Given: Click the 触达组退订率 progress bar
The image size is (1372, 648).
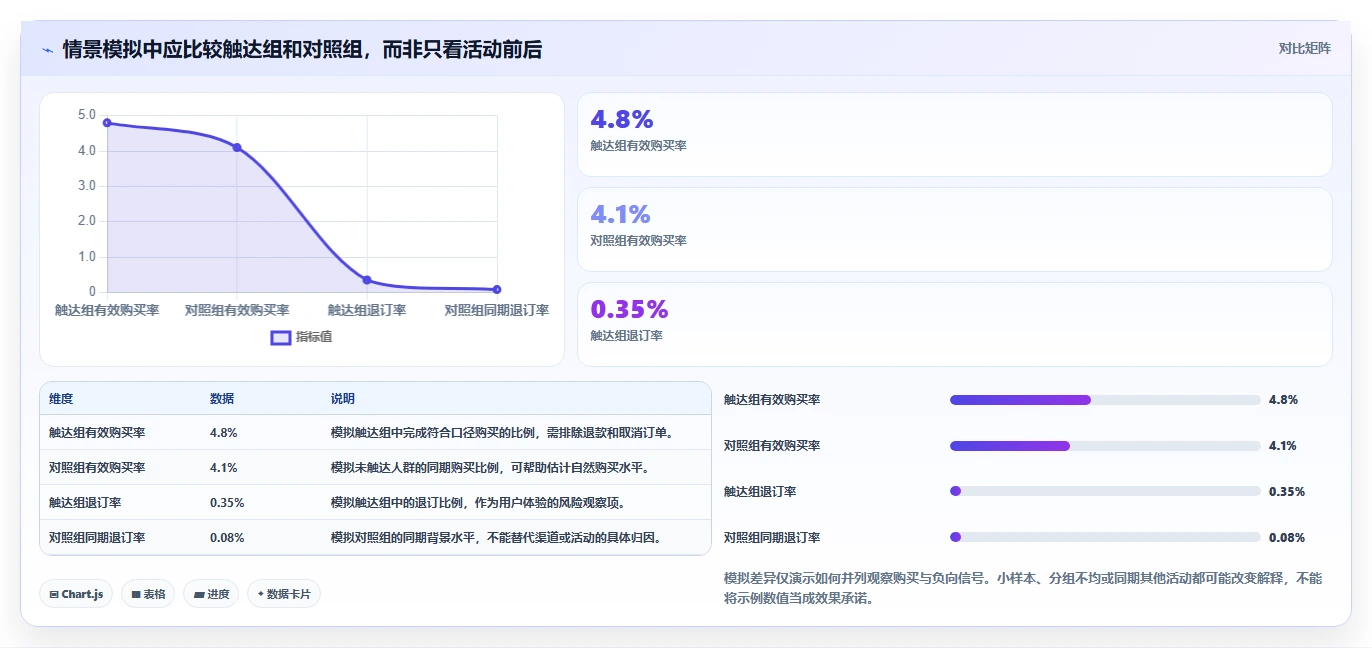Looking at the screenshot, I should 1105,491.
